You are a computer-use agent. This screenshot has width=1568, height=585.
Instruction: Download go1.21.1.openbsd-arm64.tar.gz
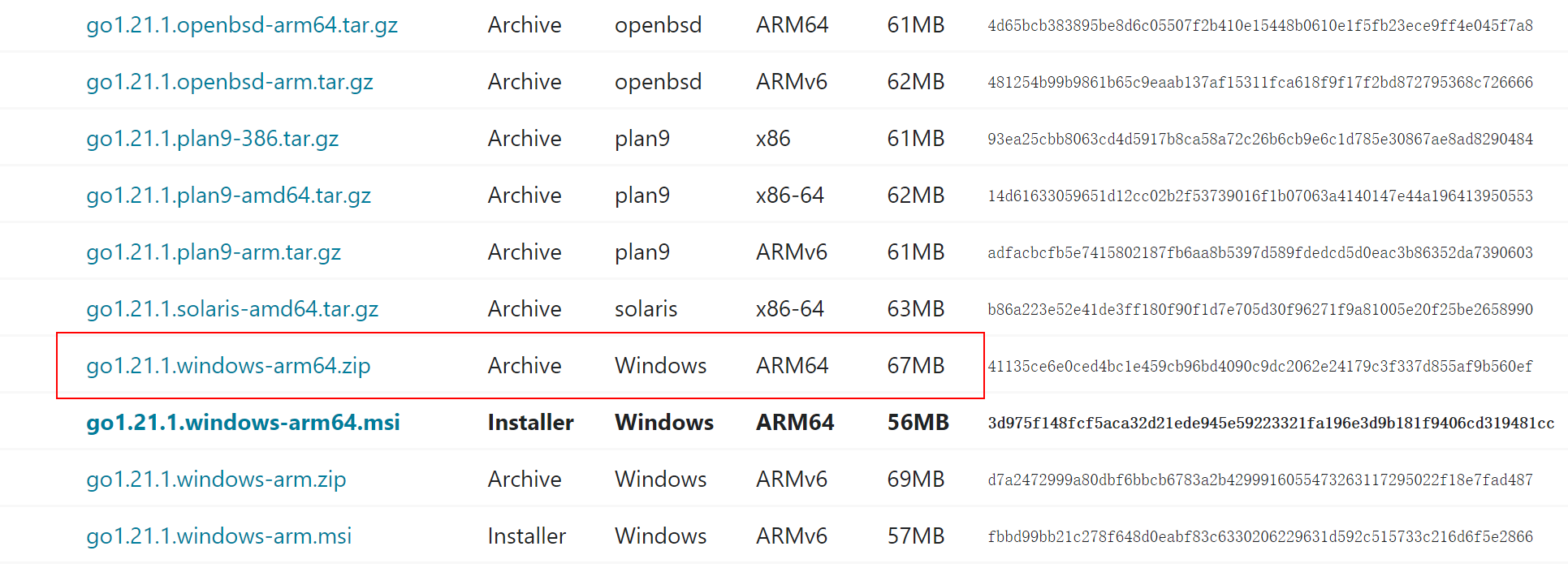242,25
